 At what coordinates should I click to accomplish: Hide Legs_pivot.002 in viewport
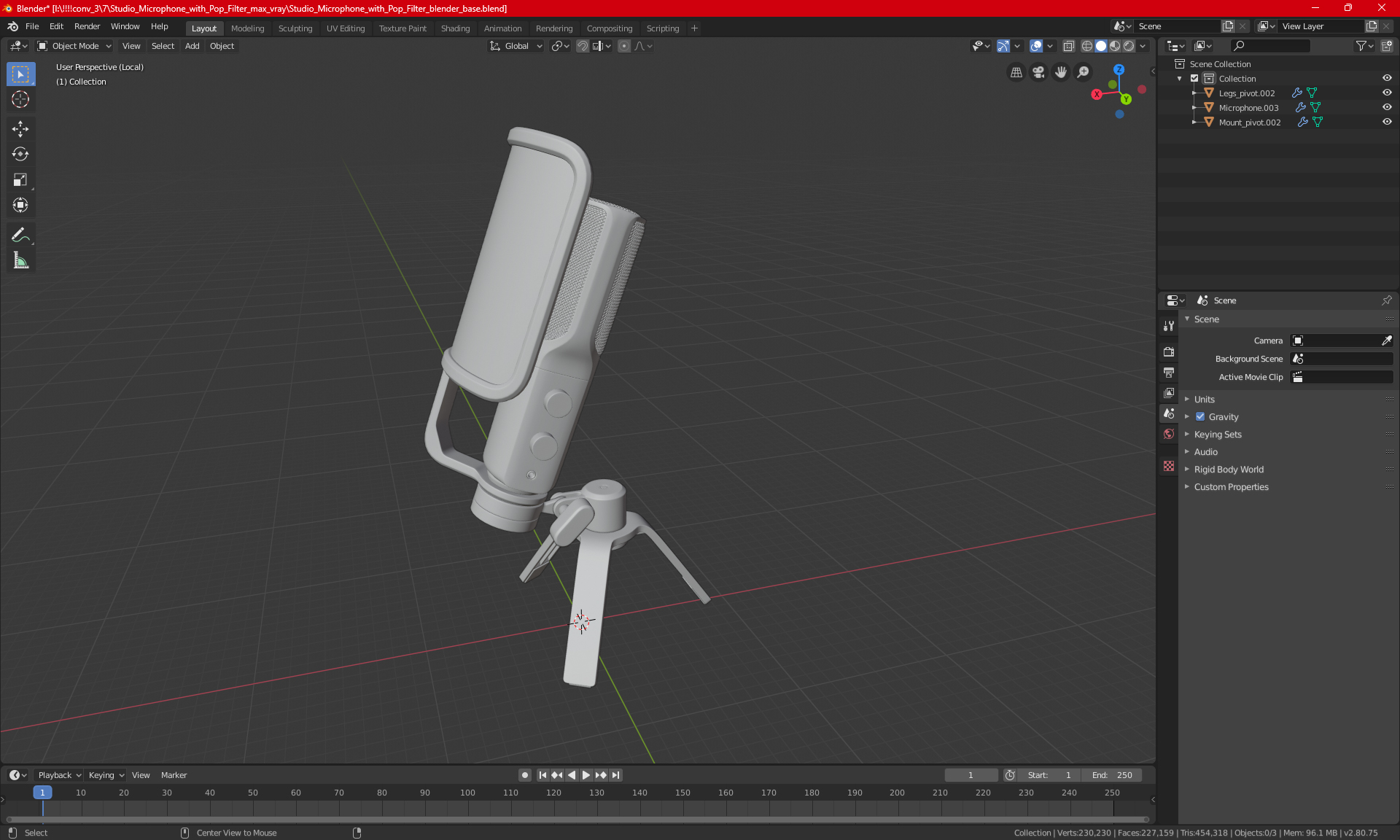point(1387,93)
